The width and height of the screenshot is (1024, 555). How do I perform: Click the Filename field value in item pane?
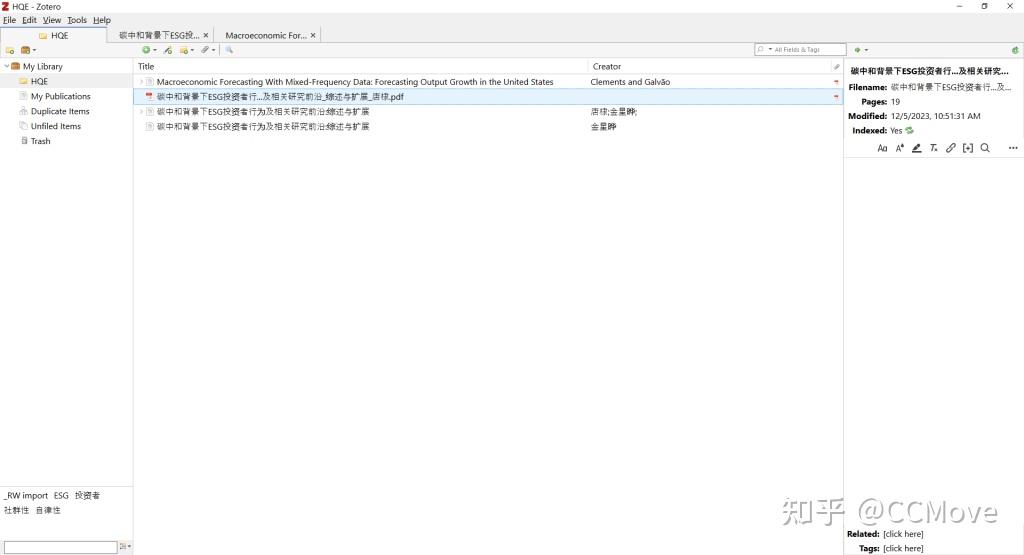951,87
